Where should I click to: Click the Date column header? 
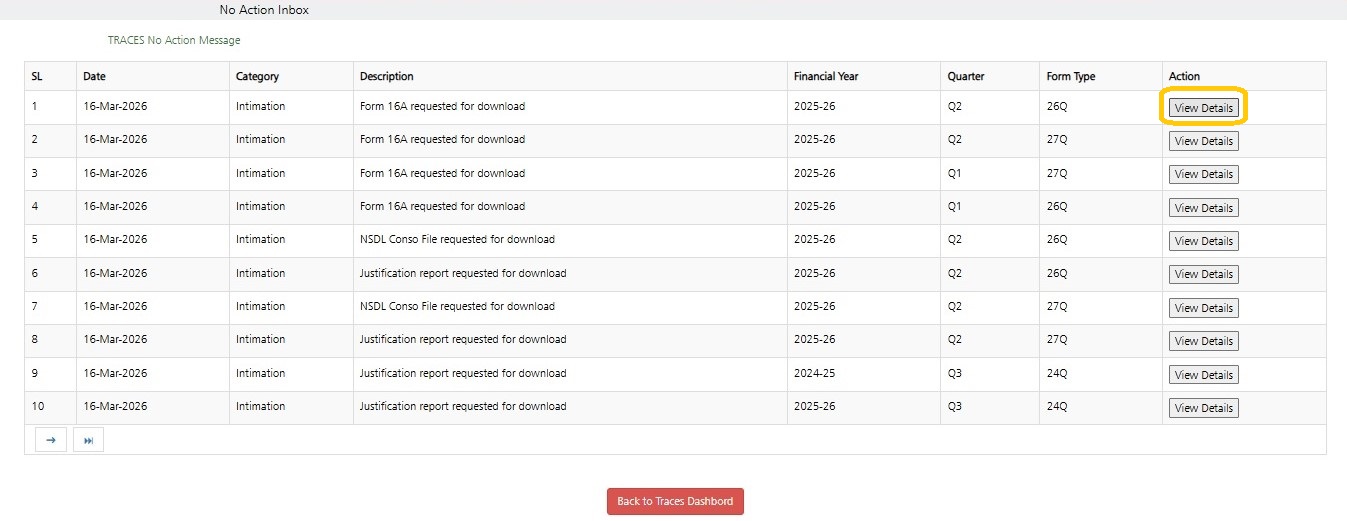tap(94, 76)
